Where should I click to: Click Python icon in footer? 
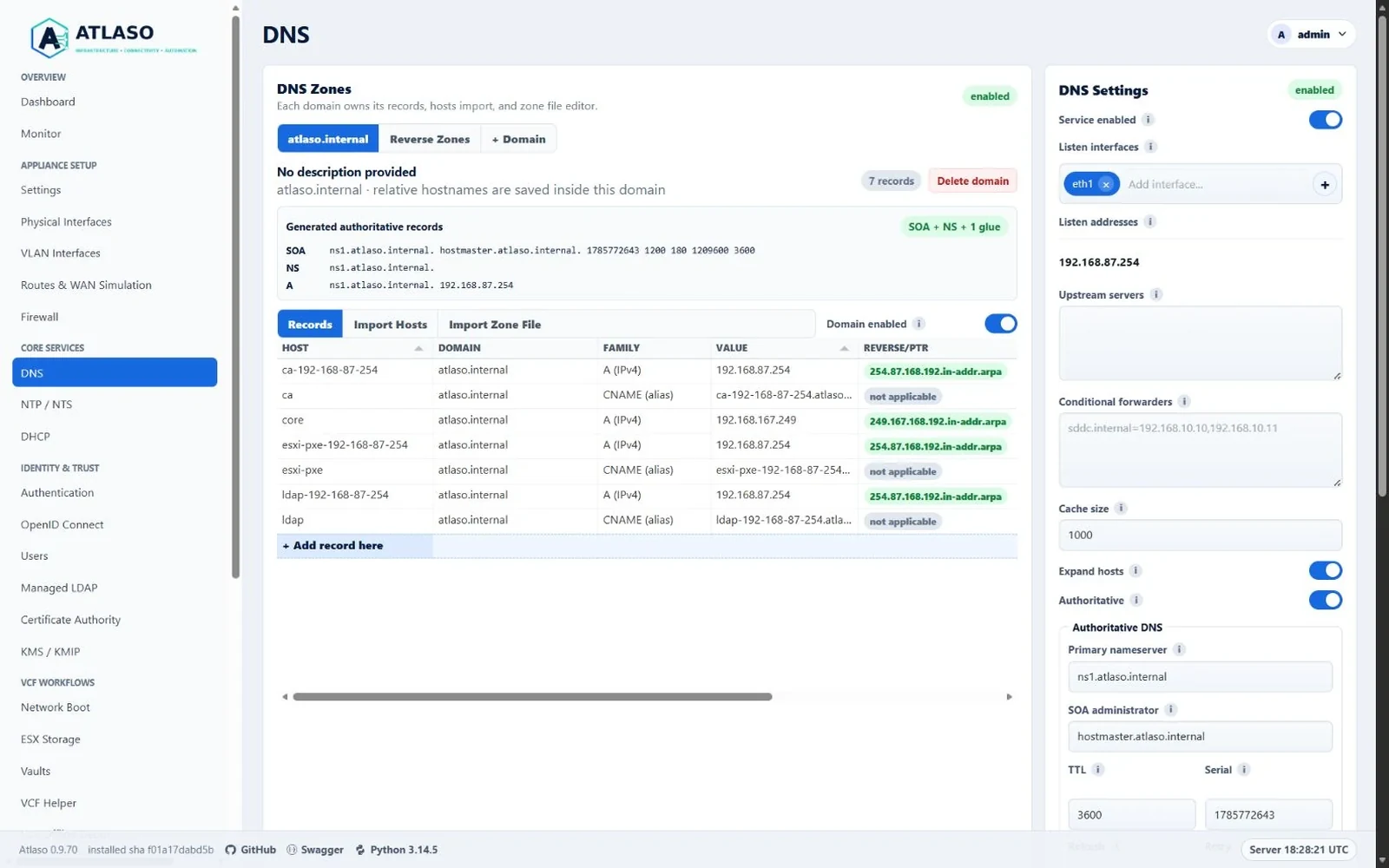point(360,850)
